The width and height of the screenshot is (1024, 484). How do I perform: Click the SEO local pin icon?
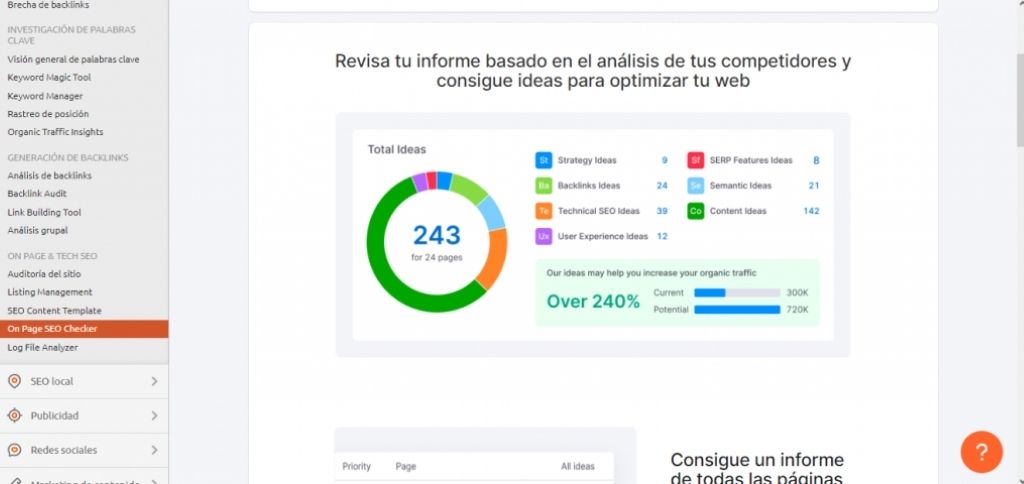(x=14, y=381)
